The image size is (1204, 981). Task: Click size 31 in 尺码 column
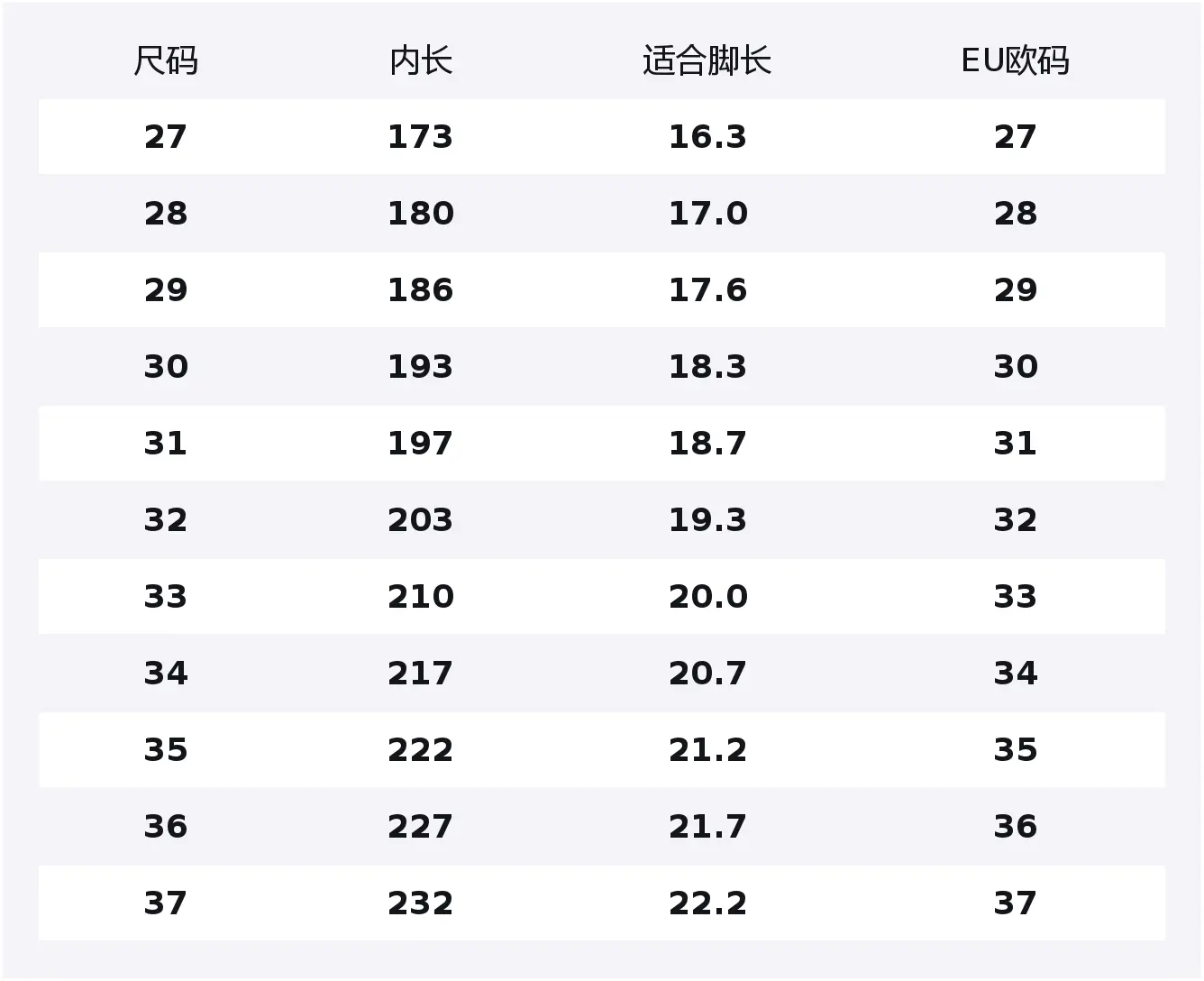(166, 444)
